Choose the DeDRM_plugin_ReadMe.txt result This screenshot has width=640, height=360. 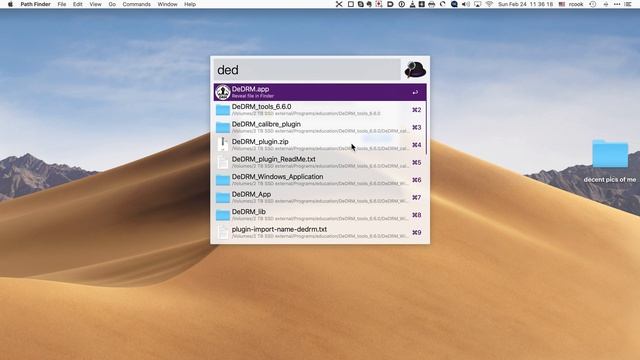[320, 162]
